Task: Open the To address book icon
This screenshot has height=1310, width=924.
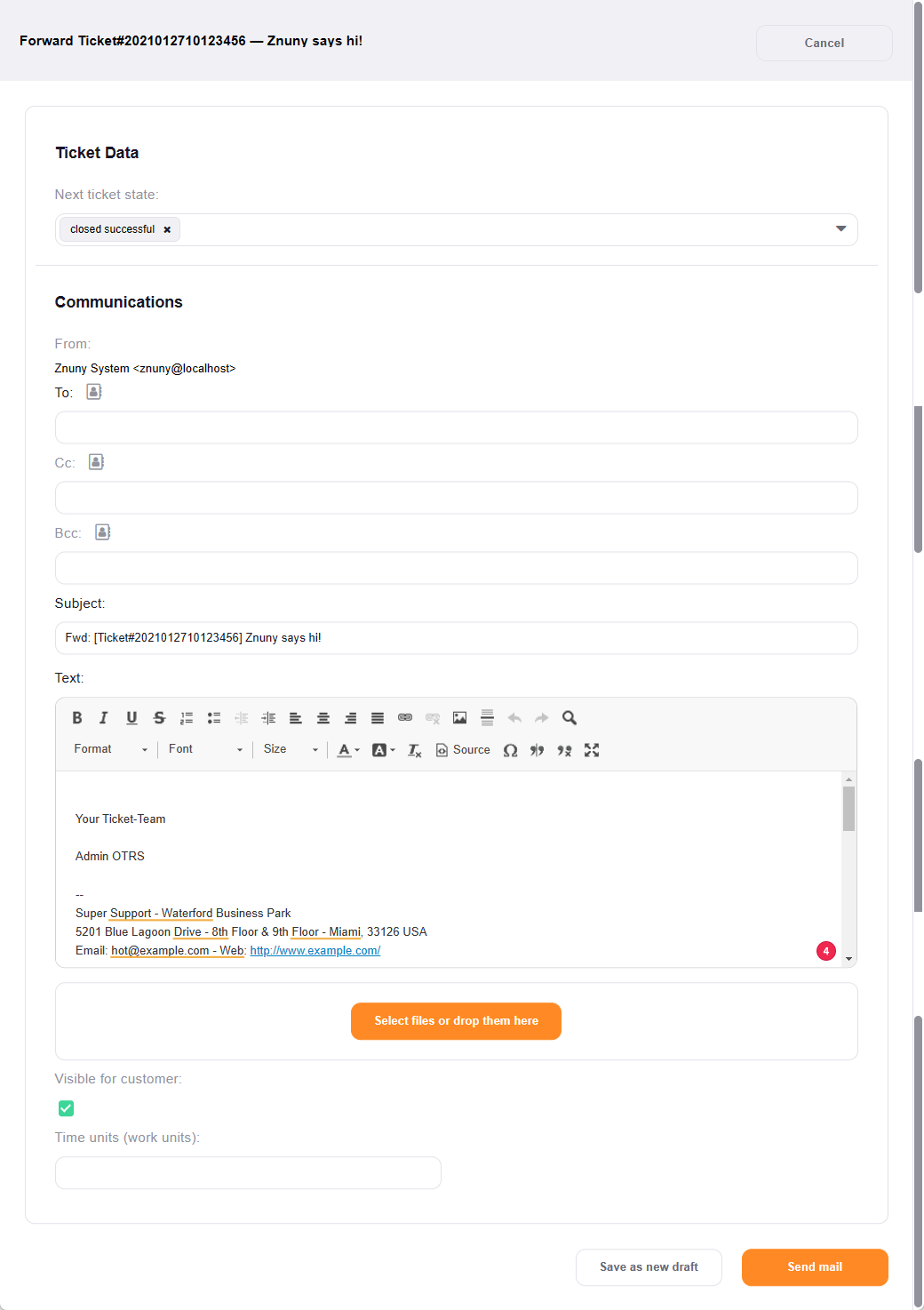Action: click(94, 392)
